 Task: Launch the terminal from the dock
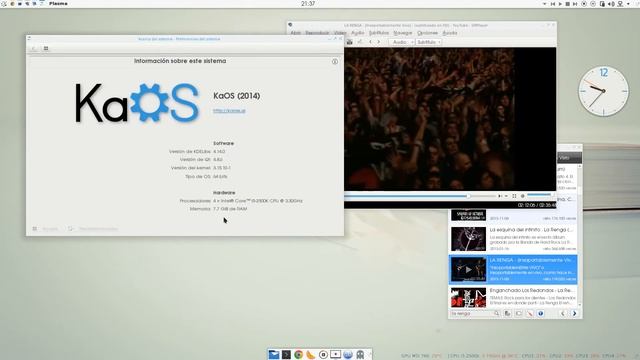[x=286, y=354]
